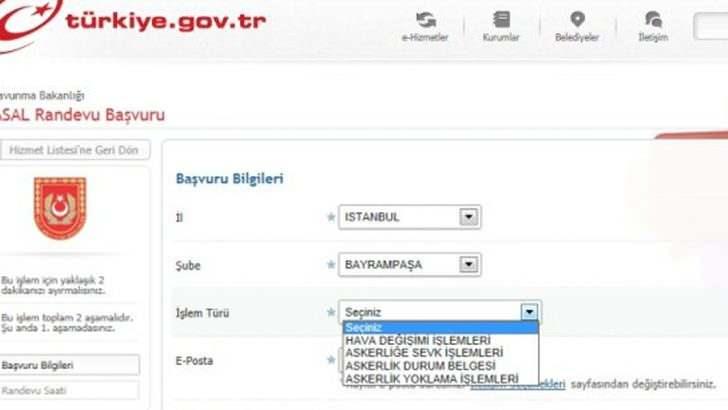Open the İl dropdown showing ISTANBUL

pyautogui.click(x=410, y=217)
